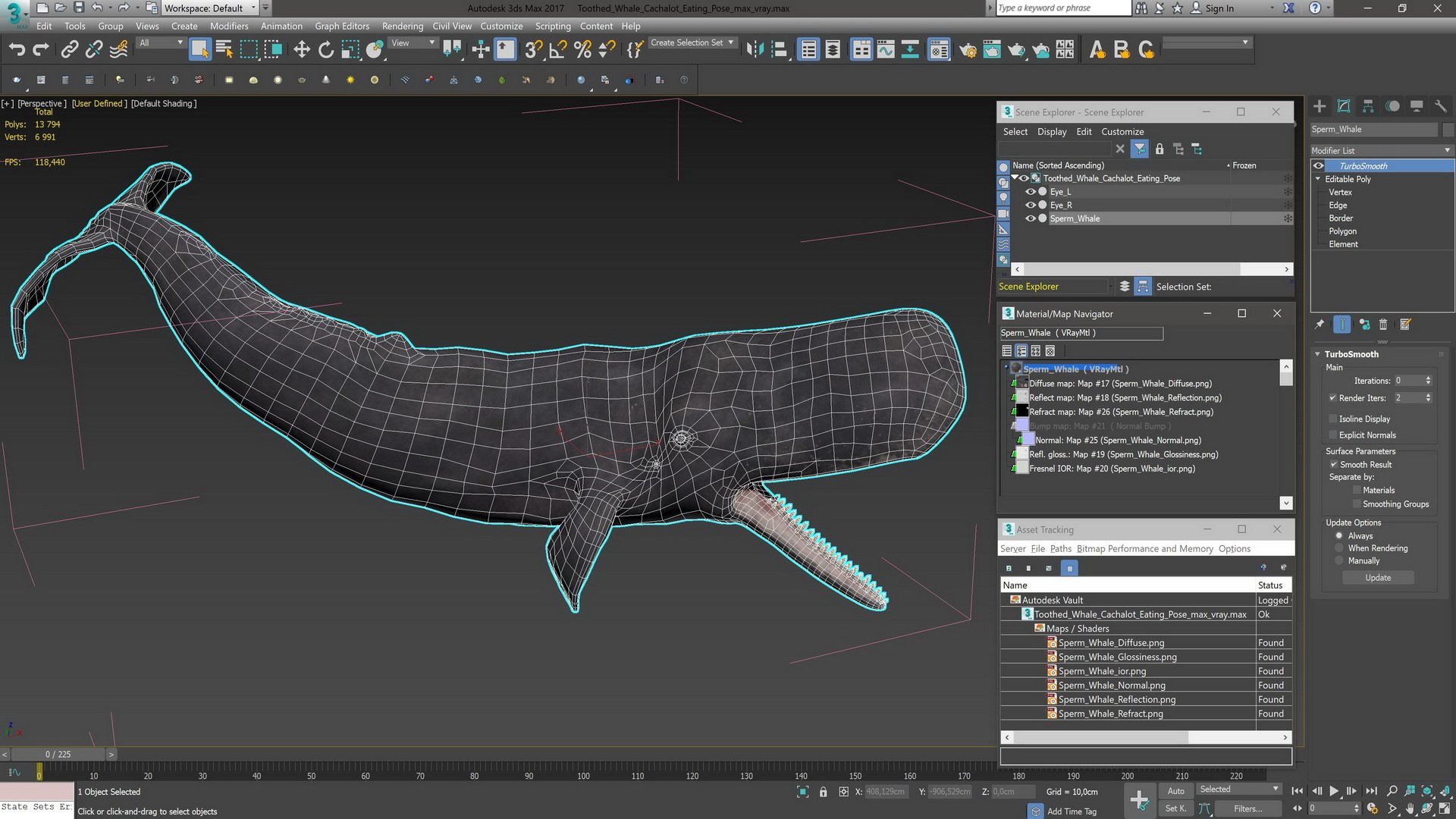Open the Customize menu in Scene Explorer
Image resolution: width=1456 pixels, height=819 pixels.
coord(1122,132)
